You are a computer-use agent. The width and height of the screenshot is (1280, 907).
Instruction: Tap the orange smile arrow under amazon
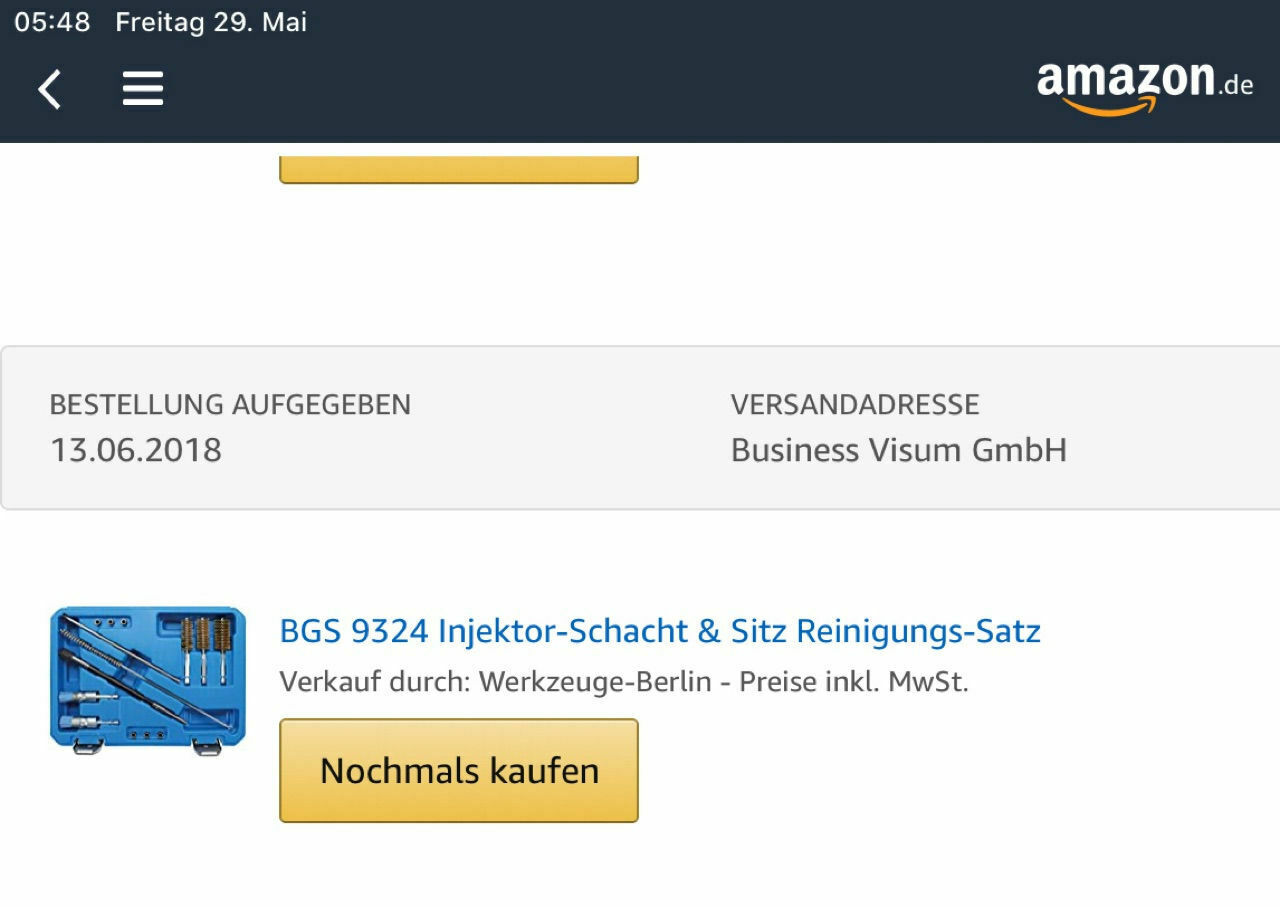[x=1109, y=105]
